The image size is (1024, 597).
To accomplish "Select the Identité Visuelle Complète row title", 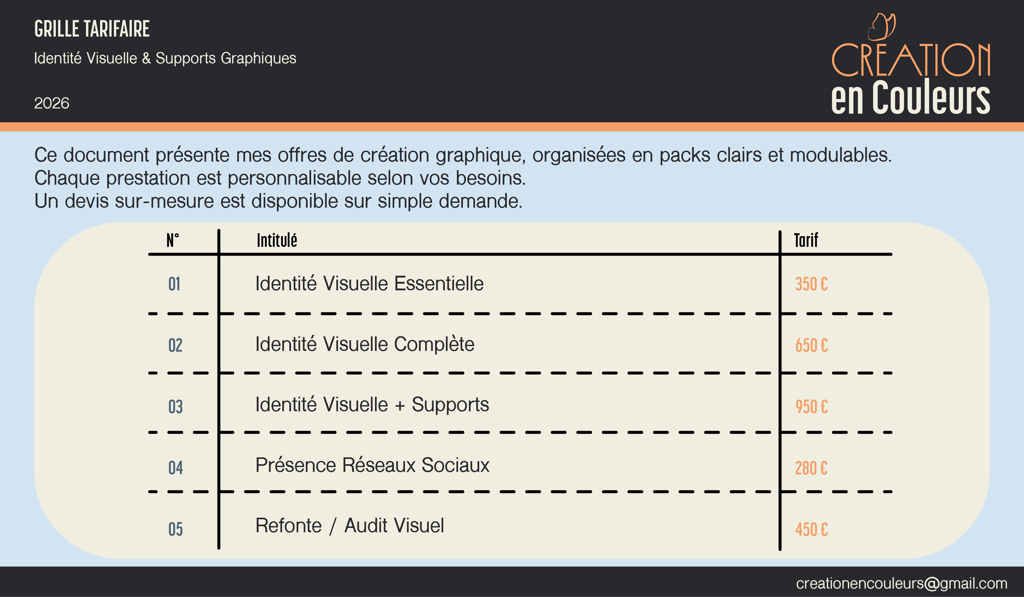I will 364,344.
